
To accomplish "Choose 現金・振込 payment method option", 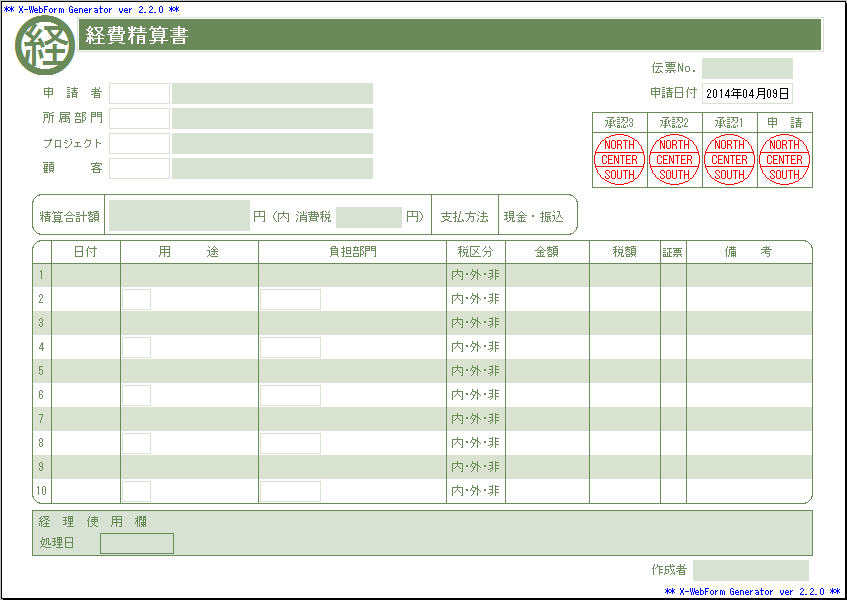I will click(533, 216).
